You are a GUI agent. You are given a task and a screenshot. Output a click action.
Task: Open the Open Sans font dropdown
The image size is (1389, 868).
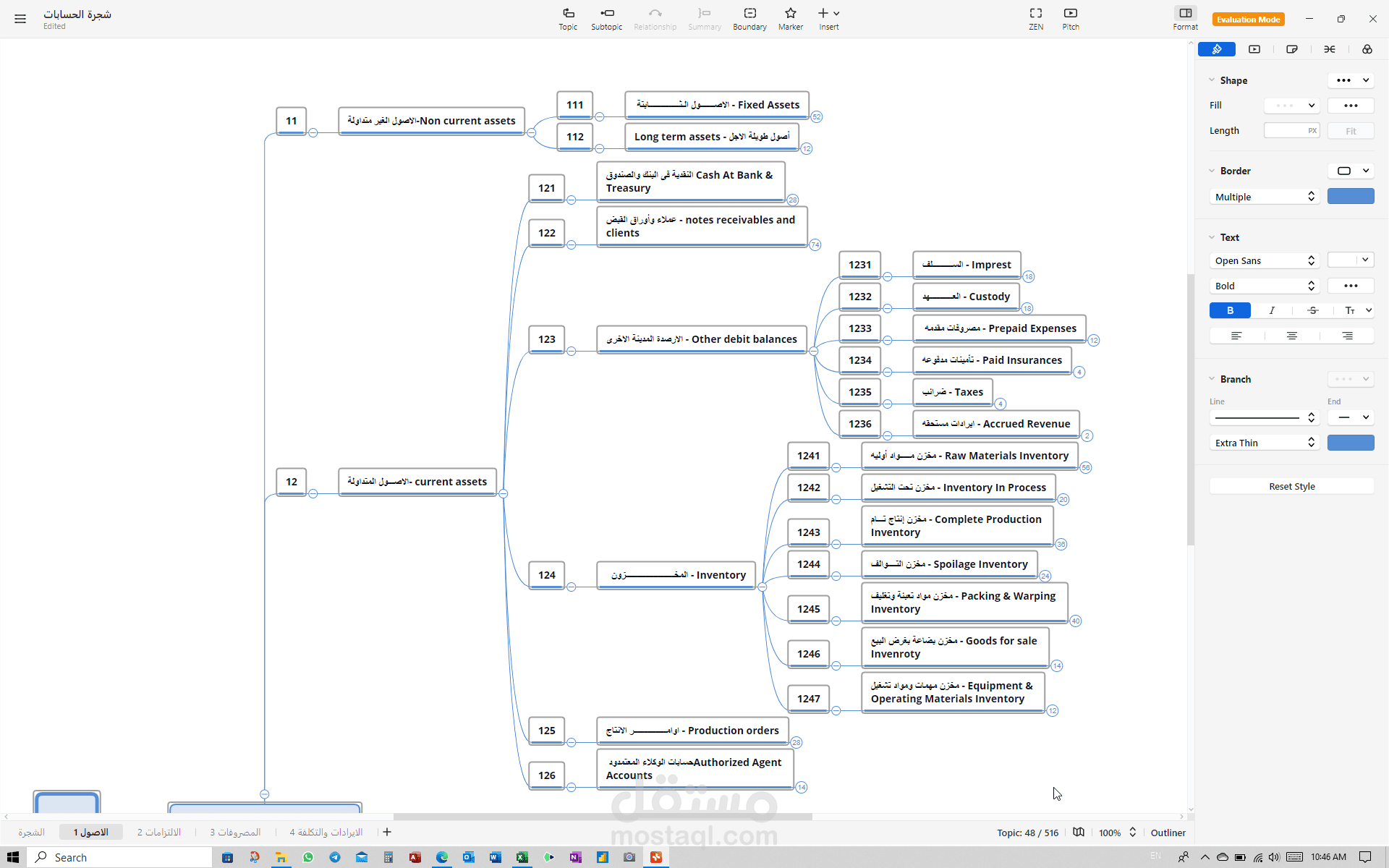point(1264,260)
